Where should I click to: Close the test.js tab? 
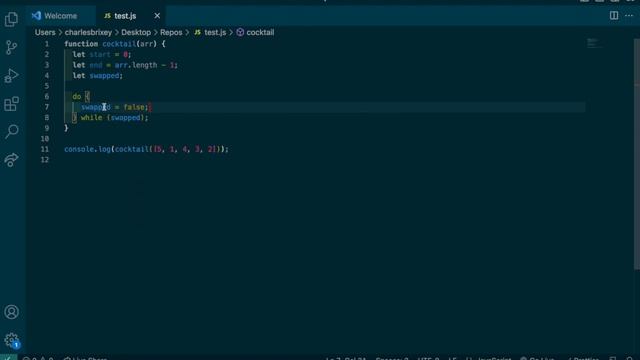[x=157, y=16]
